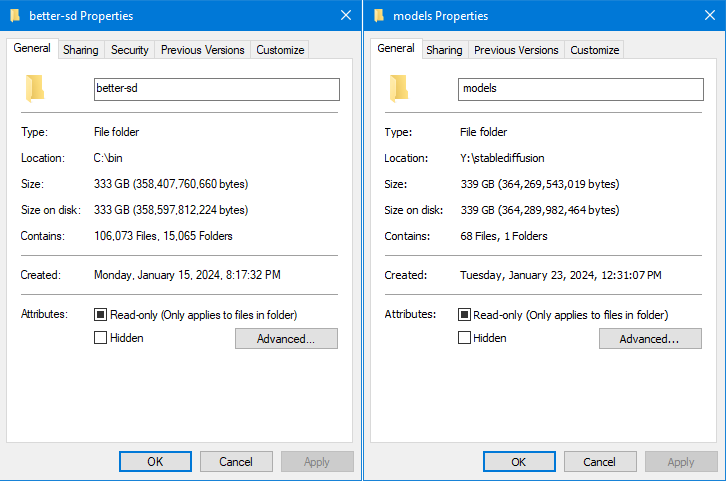This screenshot has width=726, height=481.
Task: Open Advanced attributes for models folder
Action: tap(650, 339)
